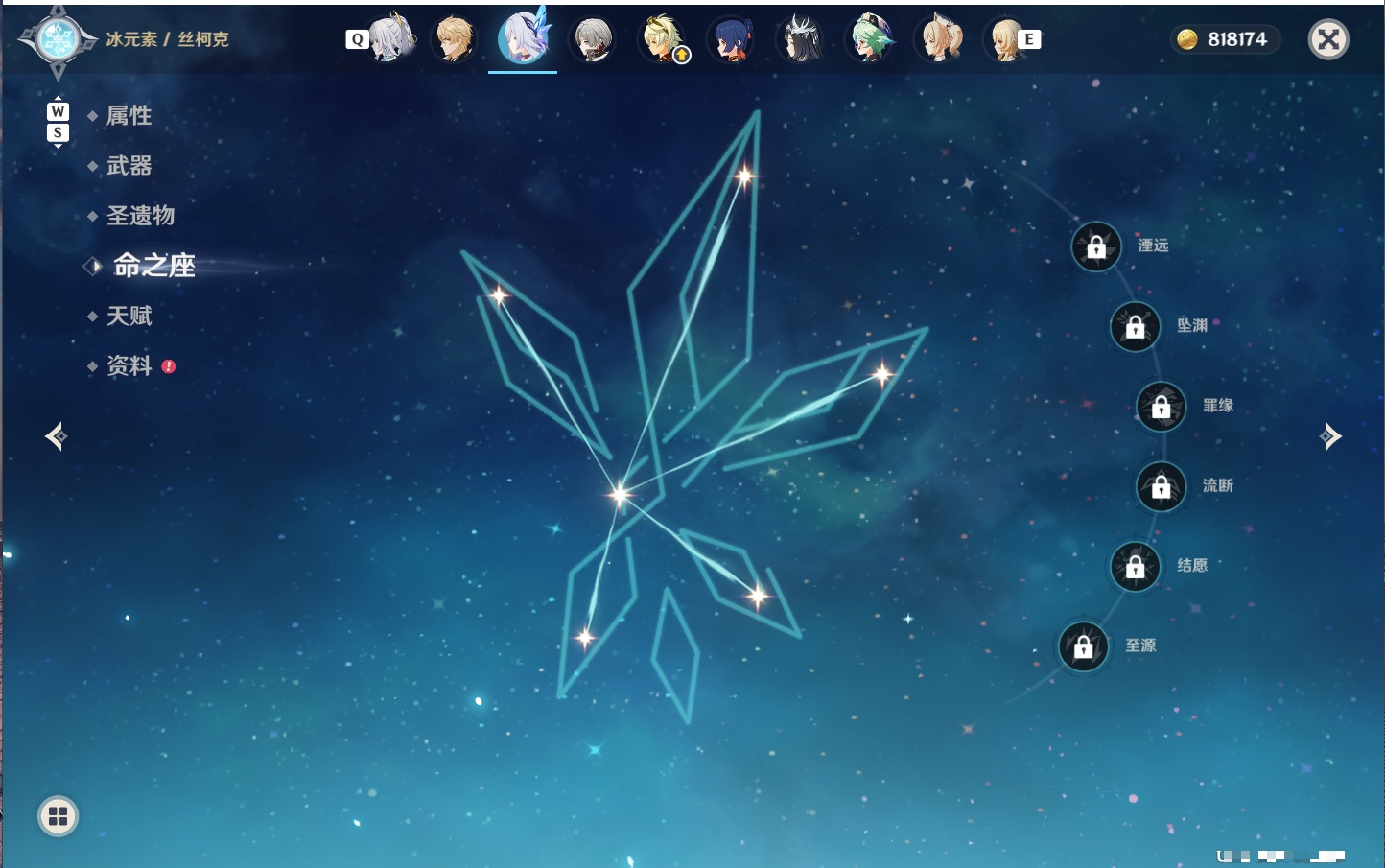The width and height of the screenshot is (1385, 868).
Task: Open the 流断 constellation lock icon
Action: [1162, 487]
